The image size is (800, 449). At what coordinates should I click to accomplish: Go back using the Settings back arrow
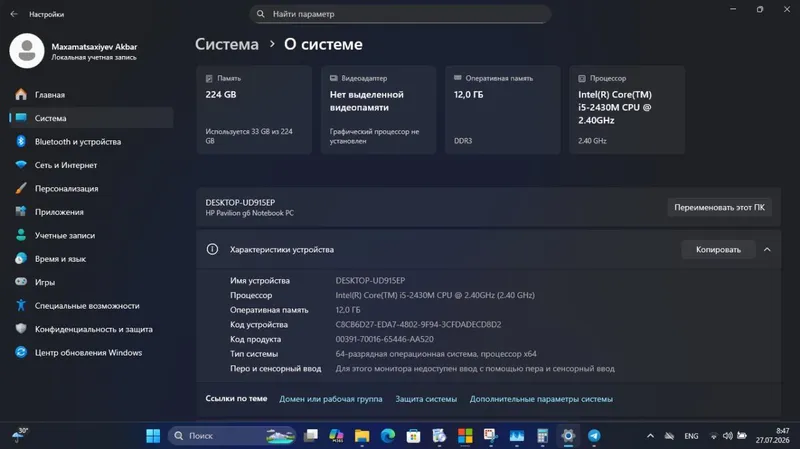14,14
